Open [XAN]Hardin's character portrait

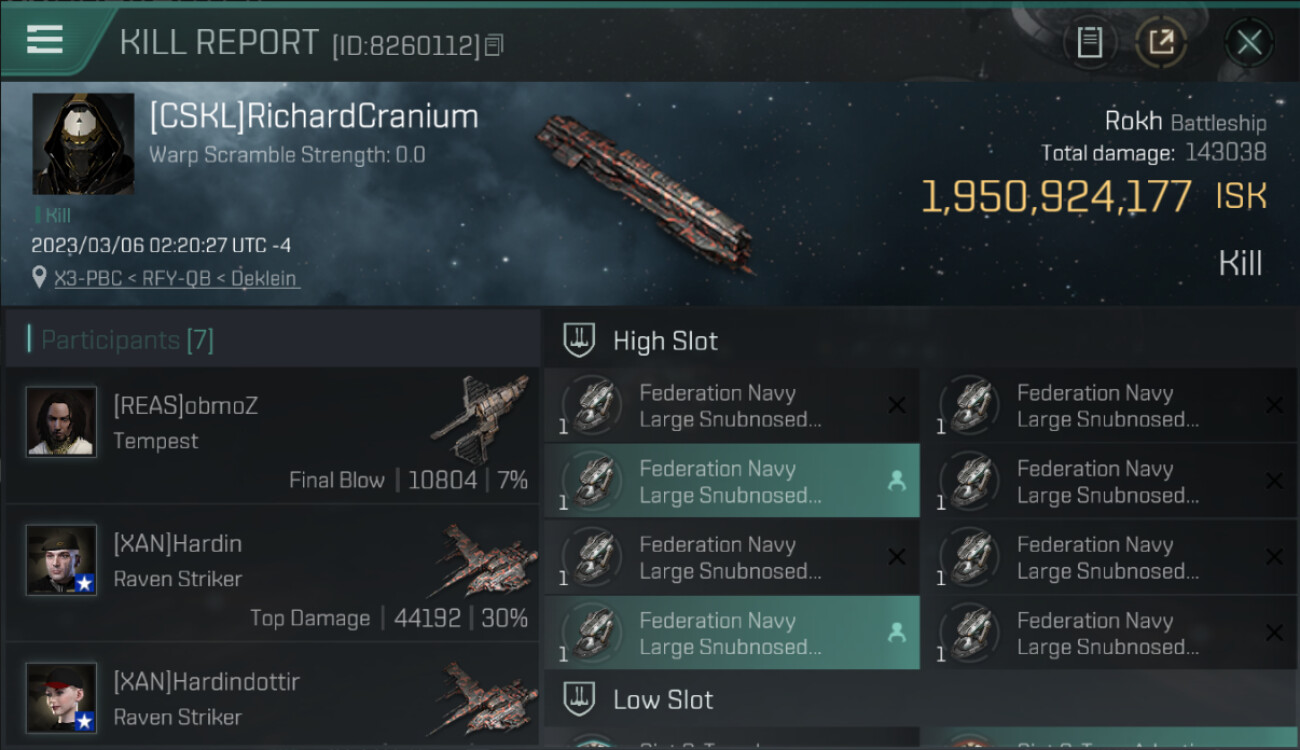62,560
